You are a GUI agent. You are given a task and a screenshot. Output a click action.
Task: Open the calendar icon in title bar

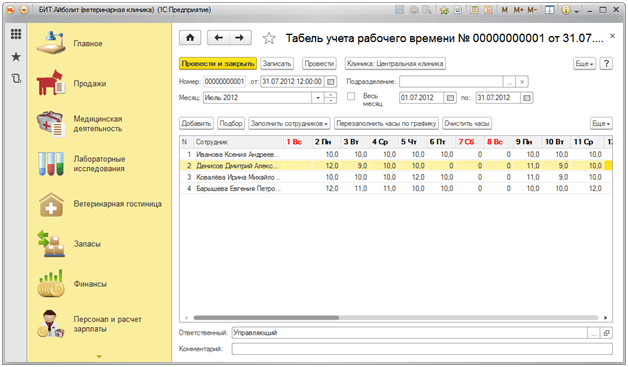tap(488, 10)
